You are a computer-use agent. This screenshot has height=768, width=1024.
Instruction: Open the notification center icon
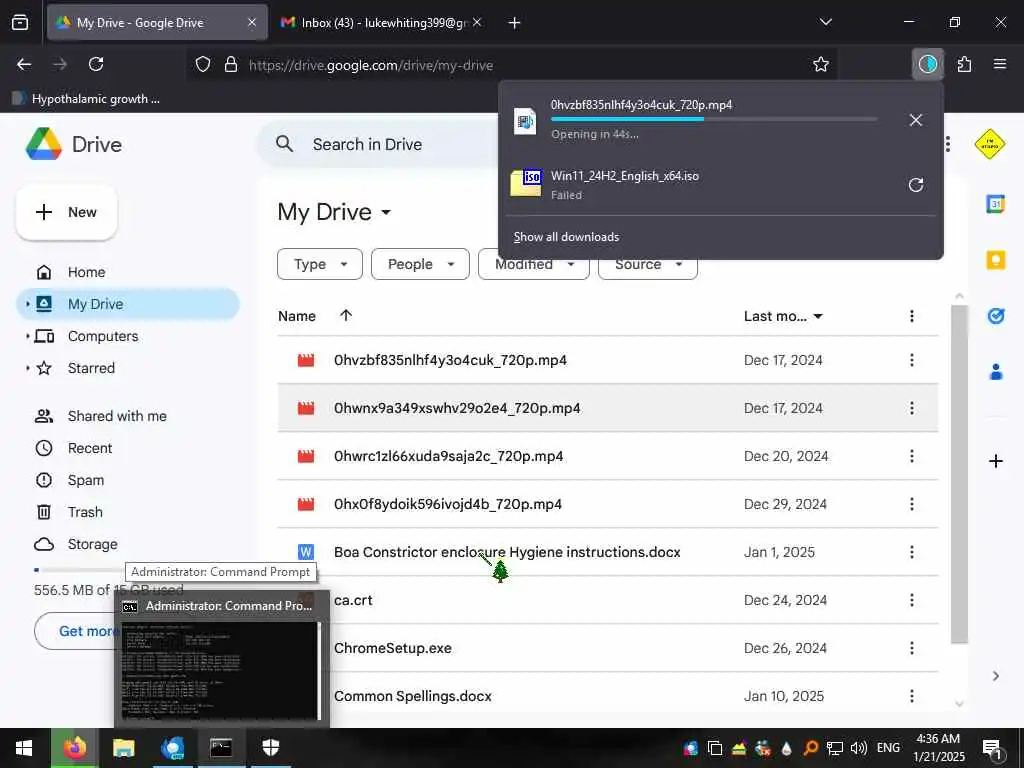pos(992,748)
